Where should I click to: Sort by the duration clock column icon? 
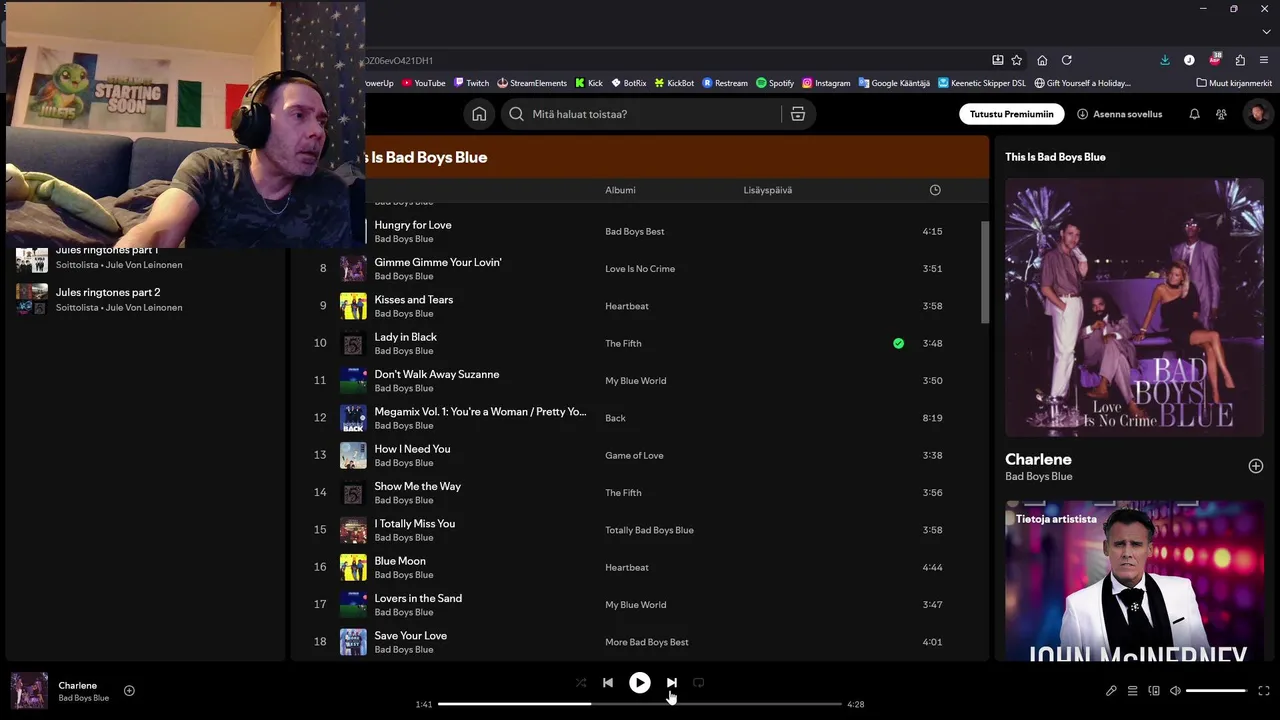click(x=935, y=190)
